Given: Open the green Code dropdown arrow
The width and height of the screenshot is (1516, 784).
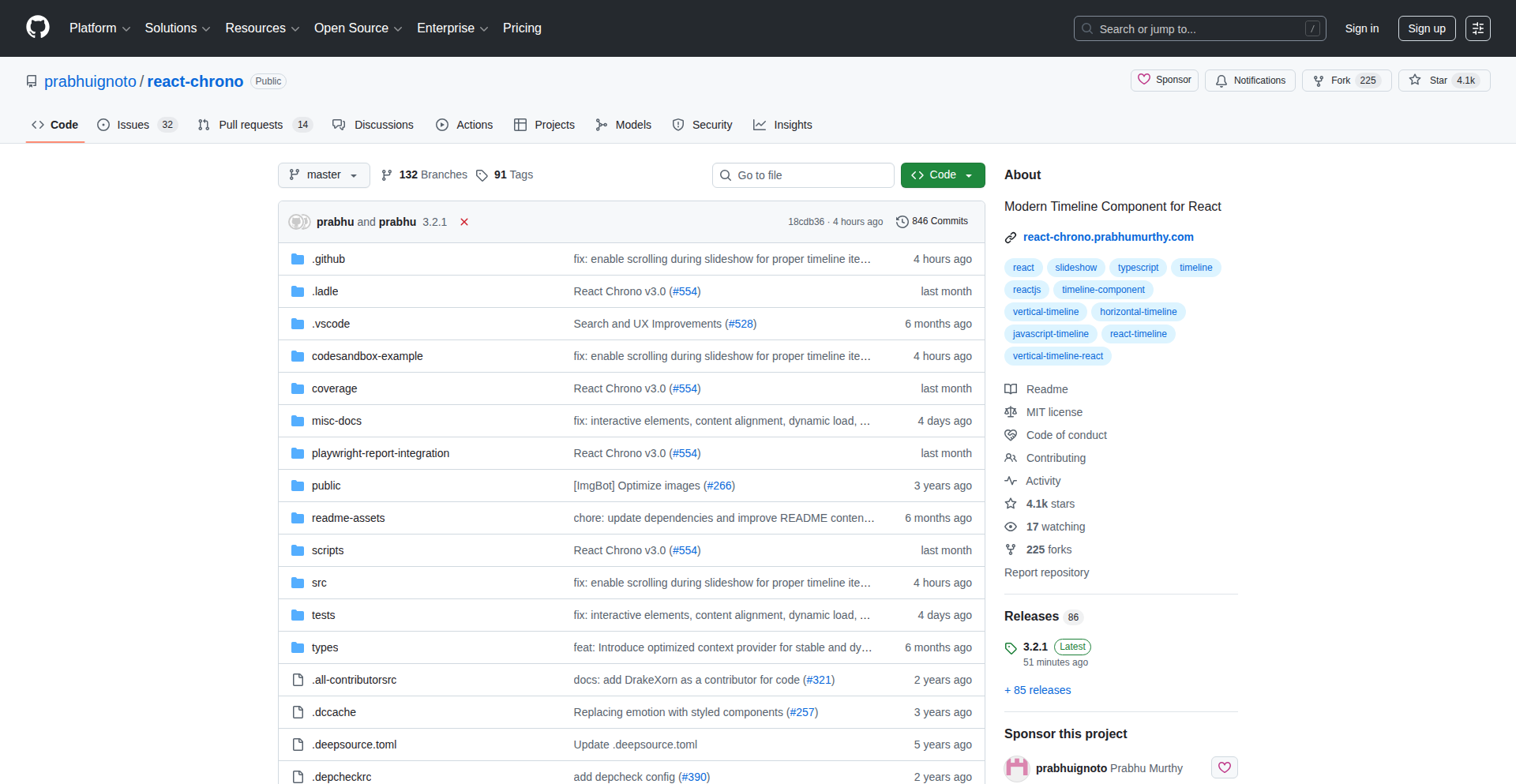Looking at the screenshot, I should 969,174.
